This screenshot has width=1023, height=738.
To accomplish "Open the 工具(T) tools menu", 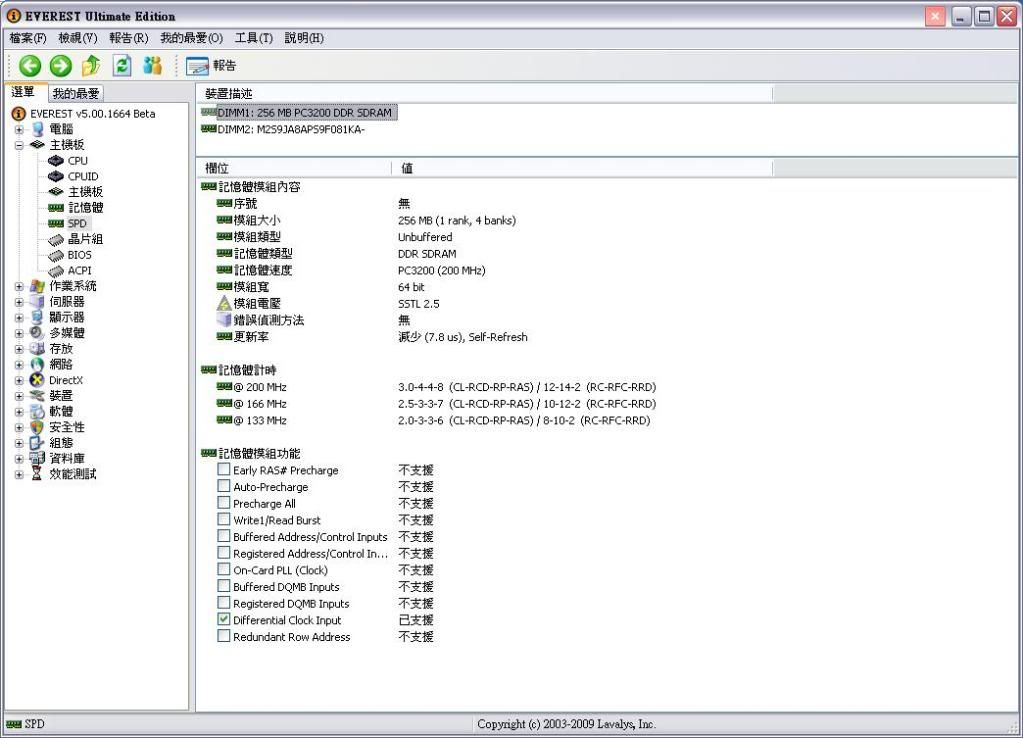I will 254,38.
